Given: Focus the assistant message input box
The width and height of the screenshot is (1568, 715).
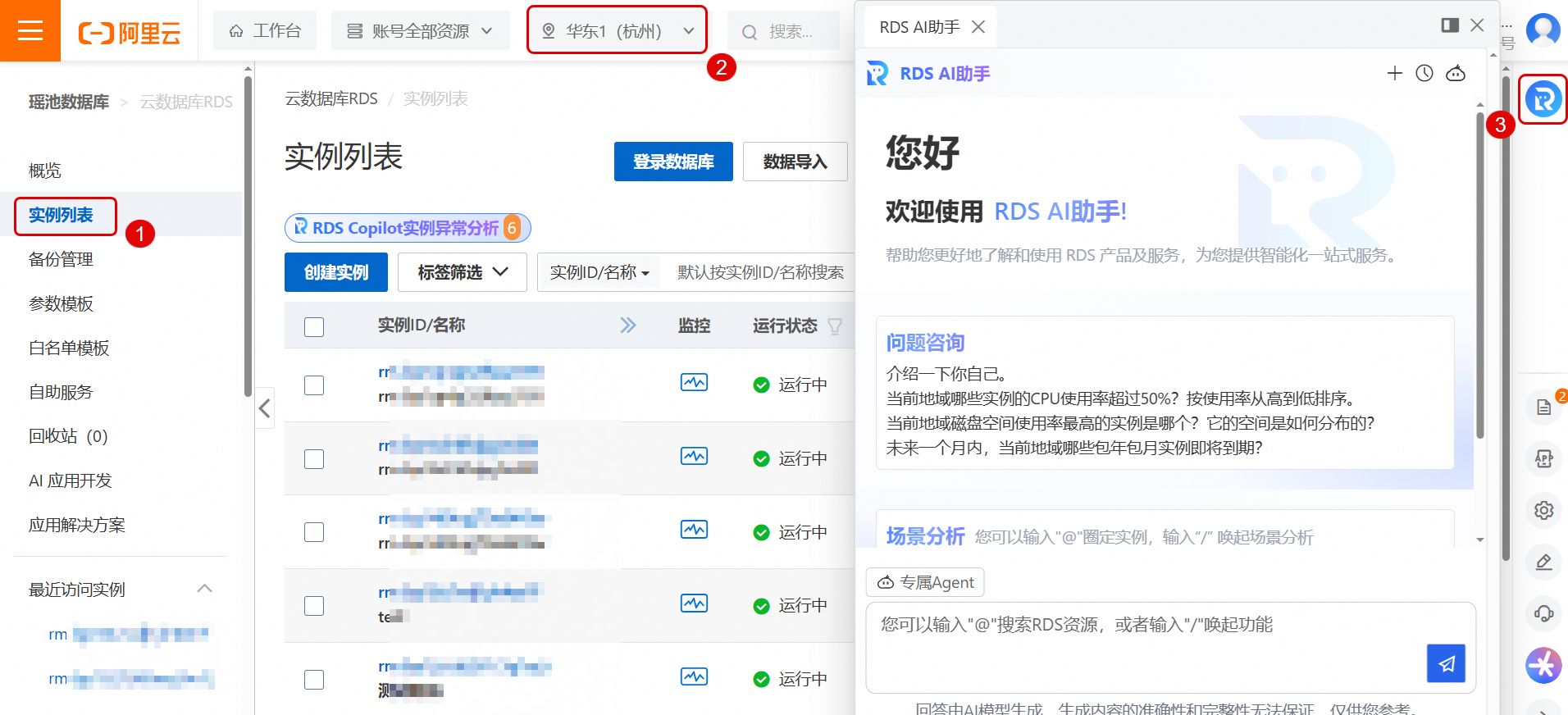Looking at the screenshot, I should point(1171,648).
